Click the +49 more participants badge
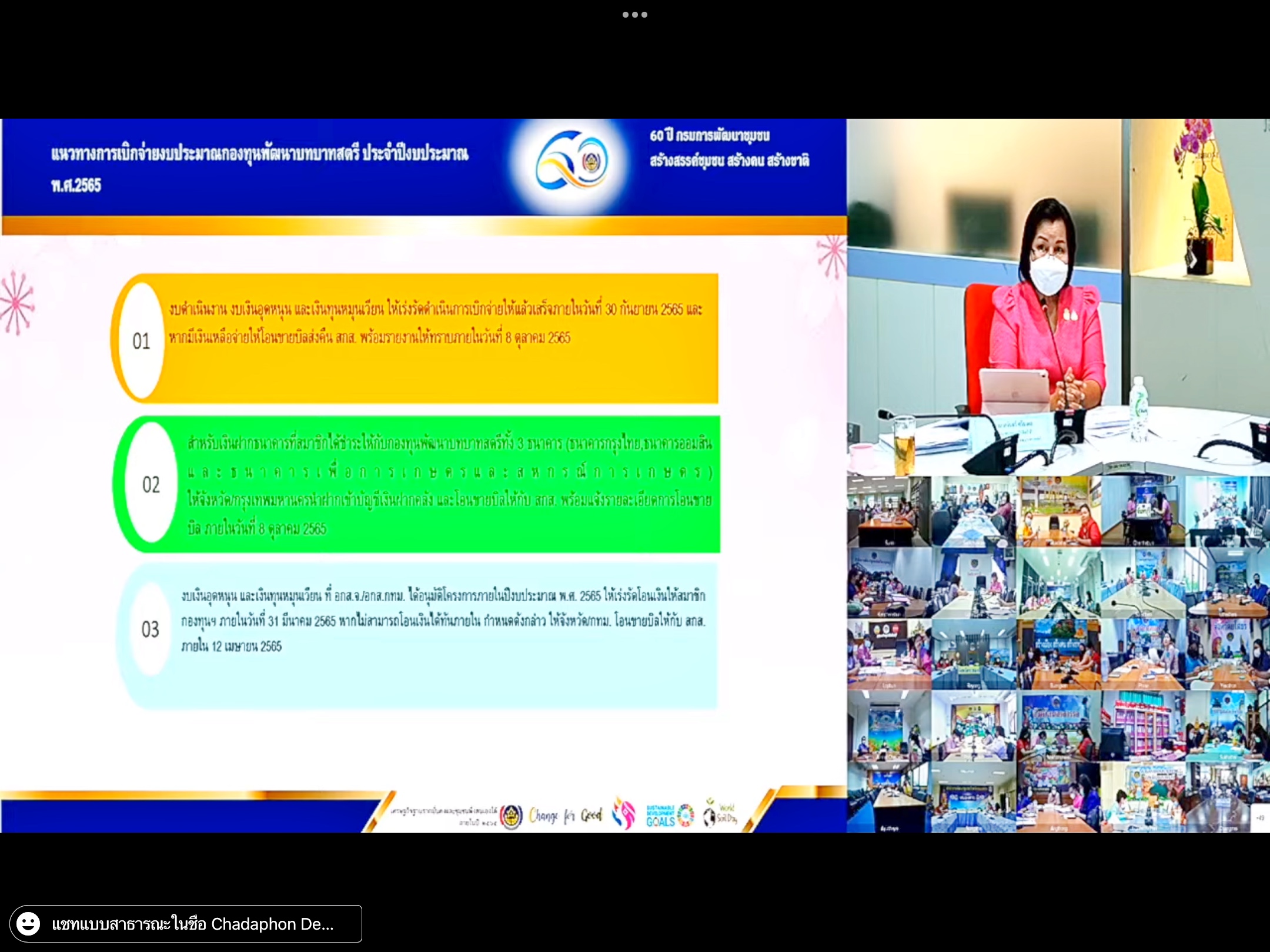Screen dimensions: 1270x952 tap(1260, 817)
